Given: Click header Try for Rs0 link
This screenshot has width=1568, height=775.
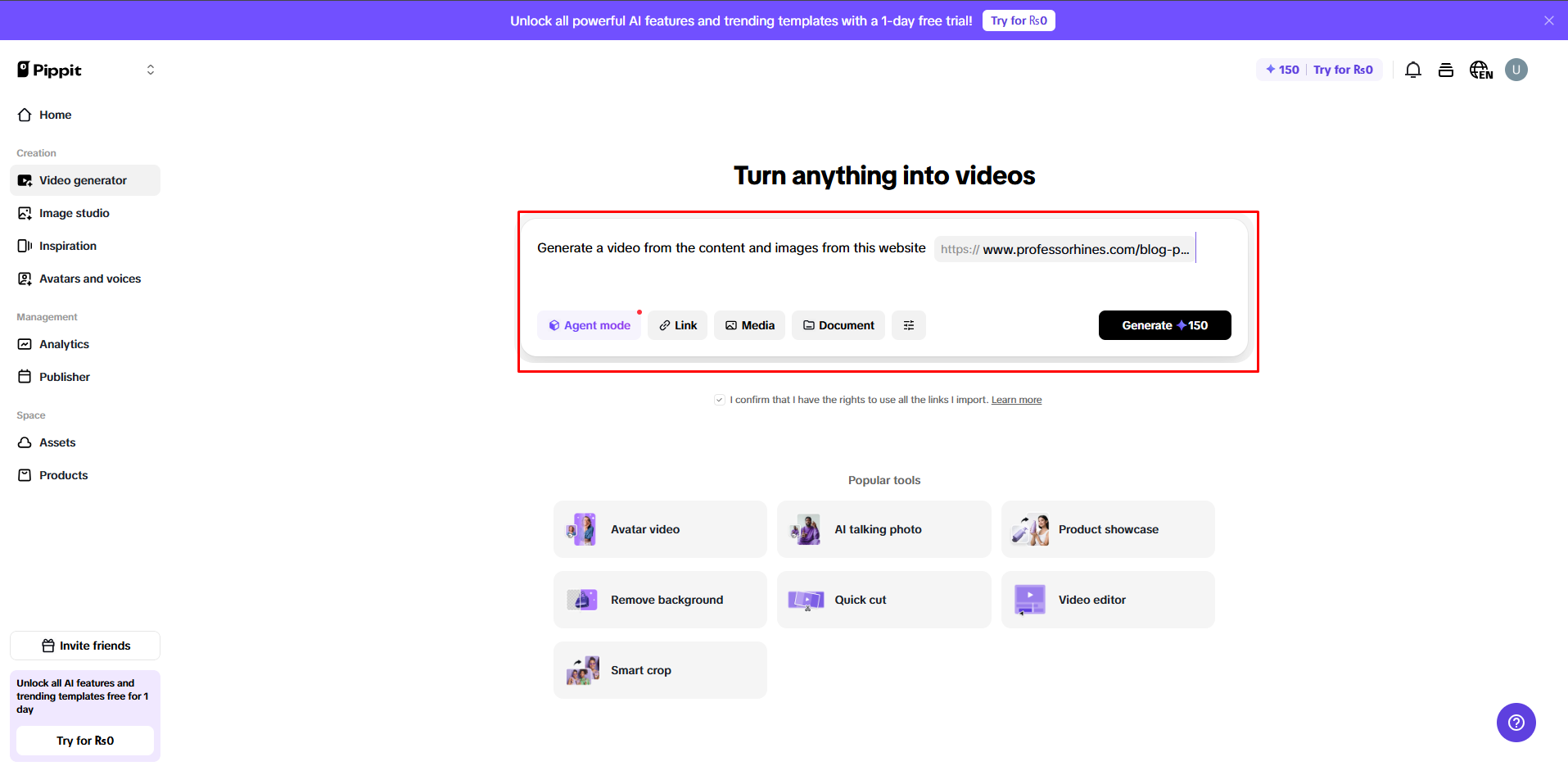Looking at the screenshot, I should [x=1343, y=70].
